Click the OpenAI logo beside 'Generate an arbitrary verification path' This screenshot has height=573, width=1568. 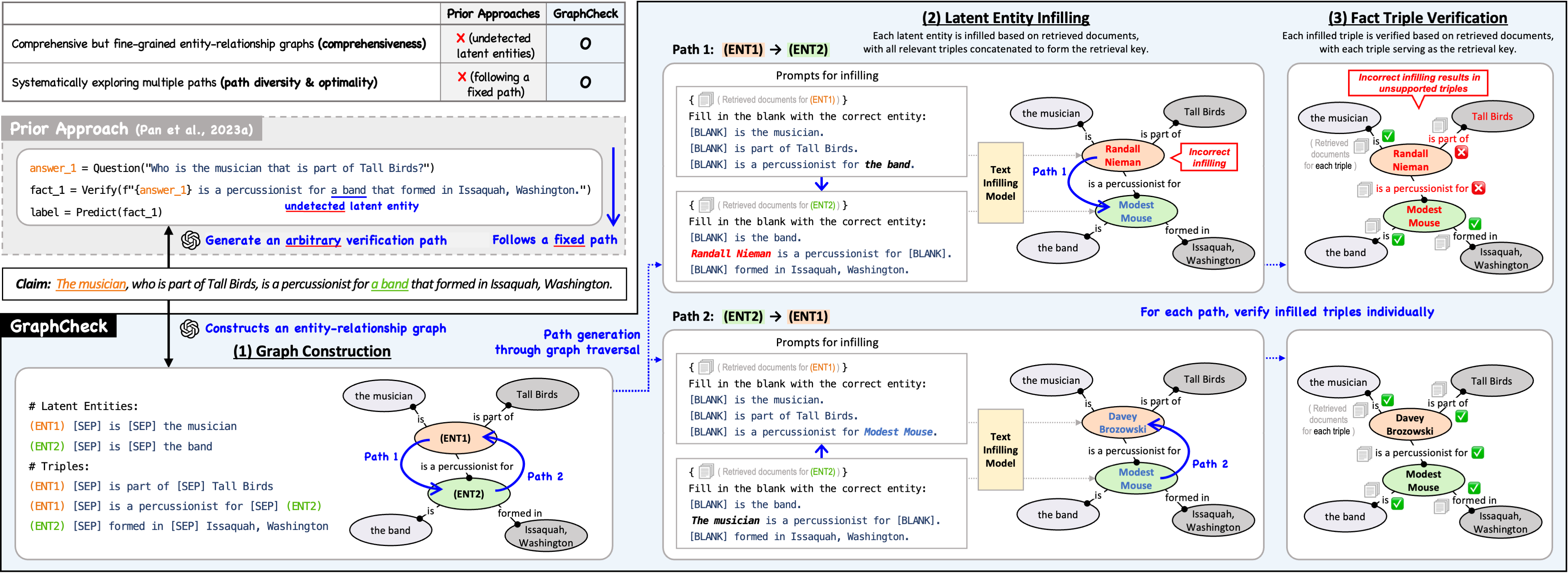coord(191,240)
